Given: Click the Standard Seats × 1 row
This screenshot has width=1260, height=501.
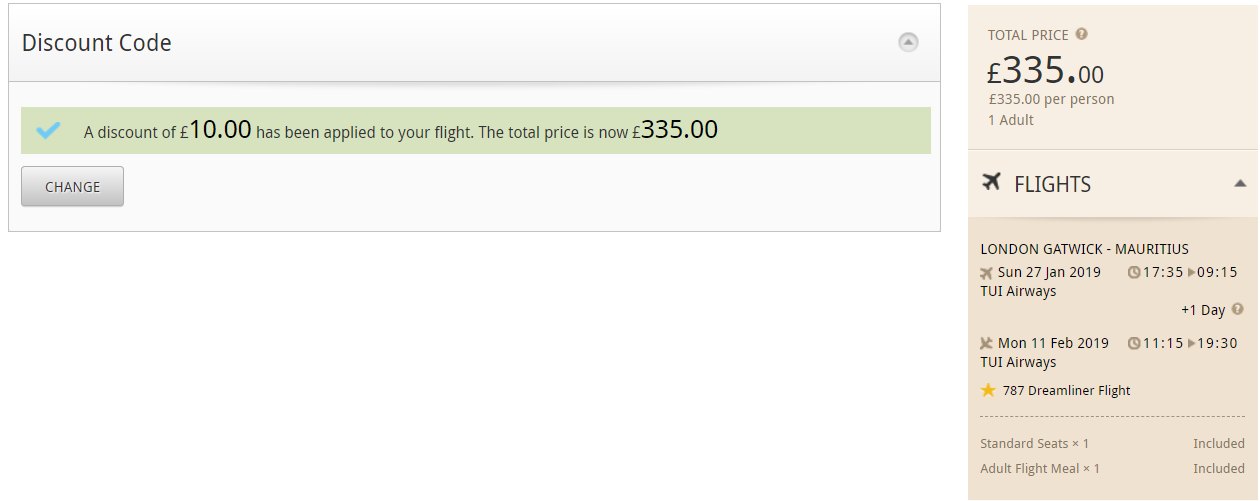Looking at the screenshot, I should [1112, 443].
